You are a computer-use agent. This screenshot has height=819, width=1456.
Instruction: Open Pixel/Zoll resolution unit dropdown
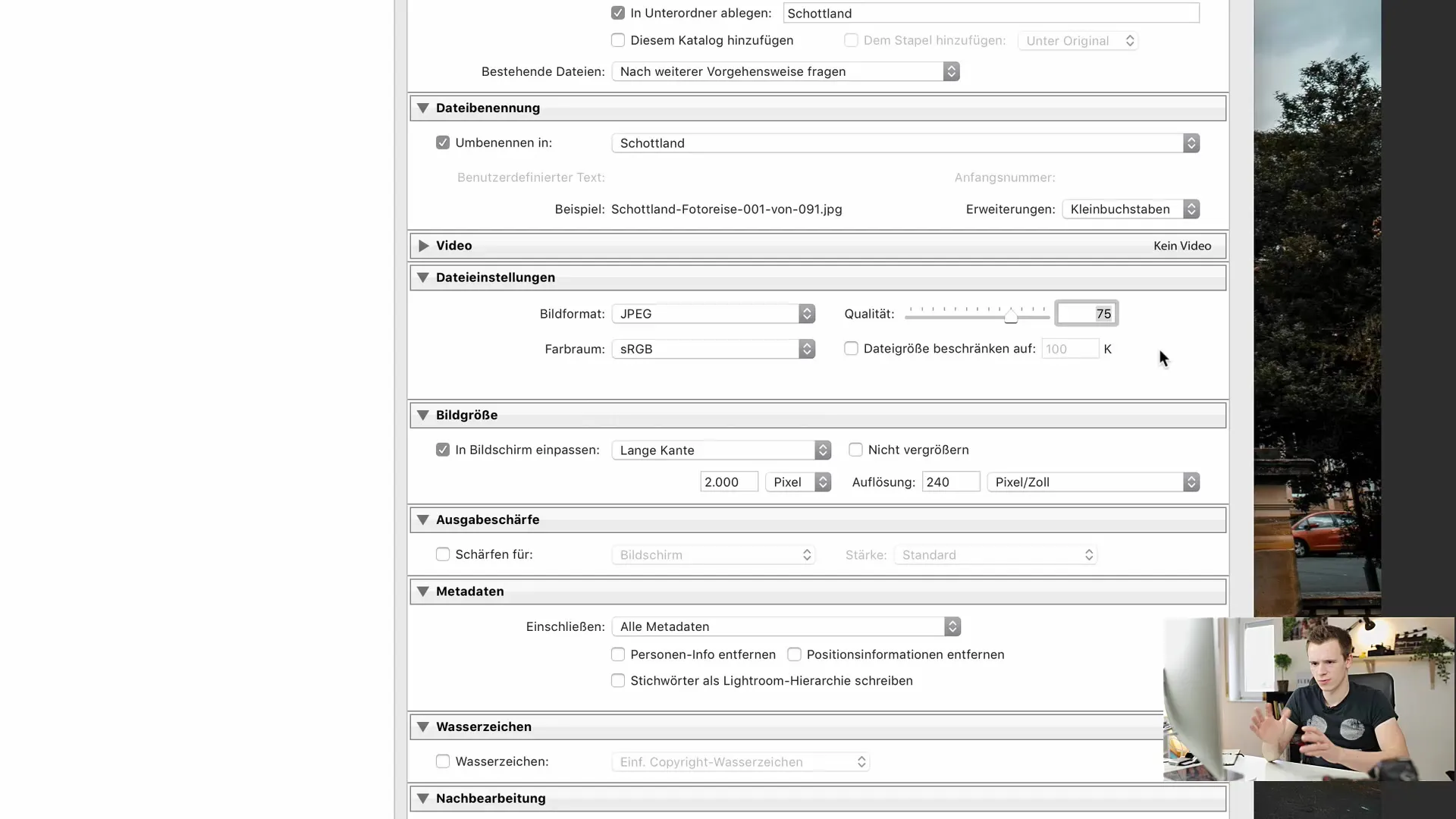pos(1094,482)
